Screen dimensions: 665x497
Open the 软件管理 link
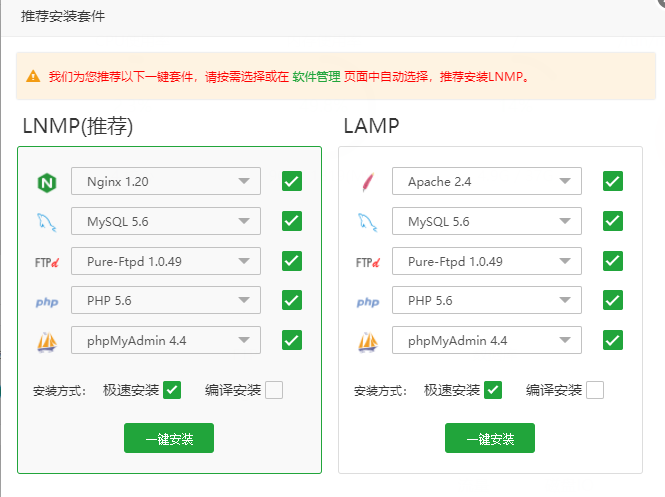(316, 77)
